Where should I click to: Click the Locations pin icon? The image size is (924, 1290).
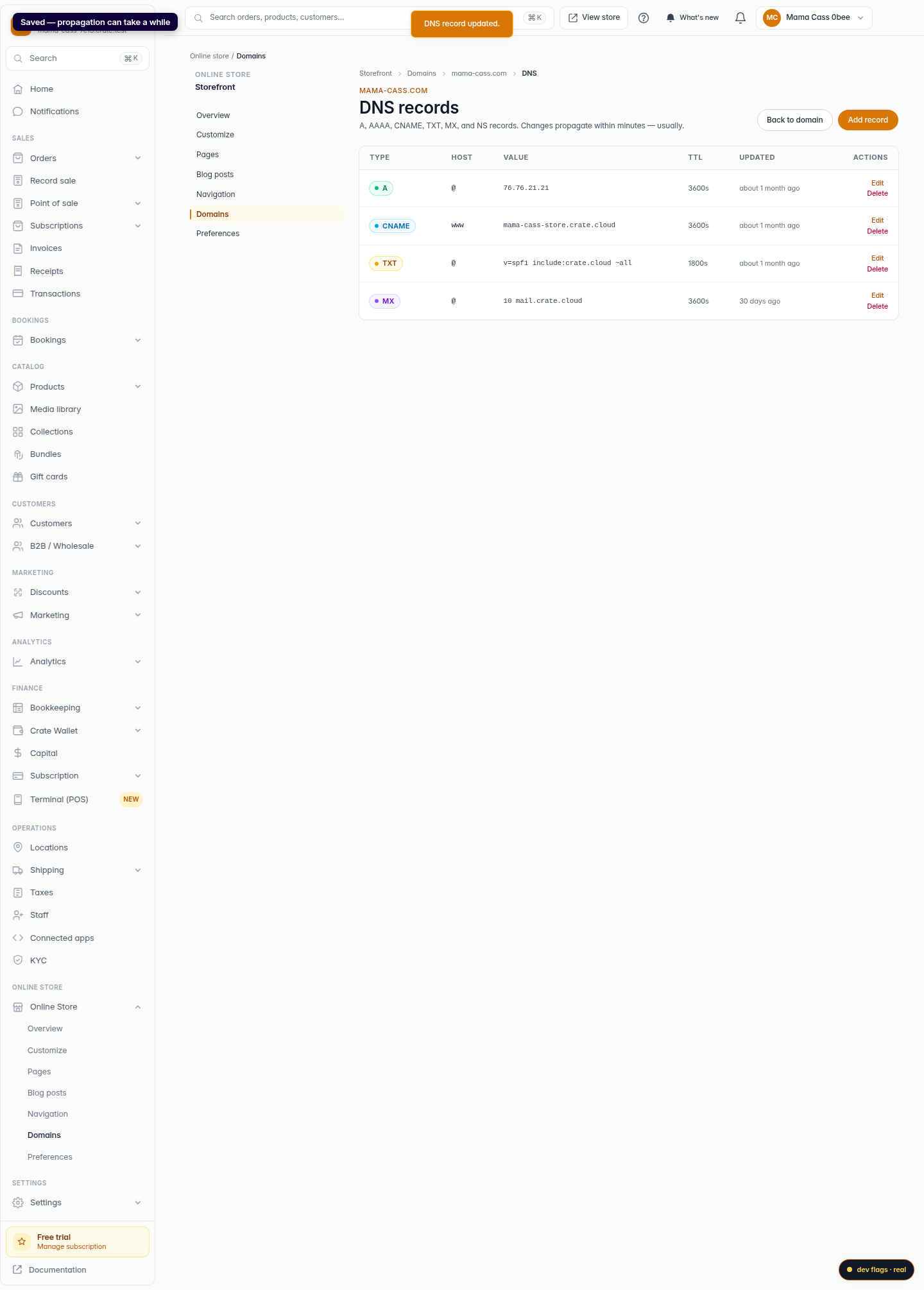(18, 848)
